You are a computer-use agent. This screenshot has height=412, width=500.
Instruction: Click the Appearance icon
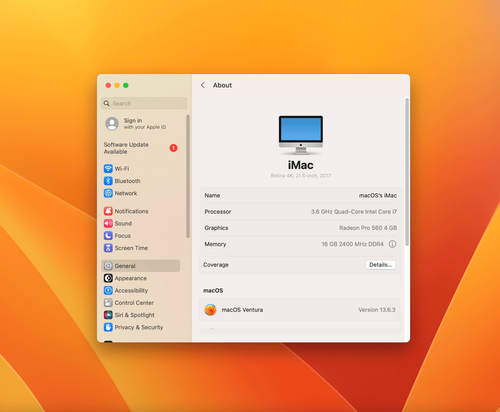click(x=108, y=278)
